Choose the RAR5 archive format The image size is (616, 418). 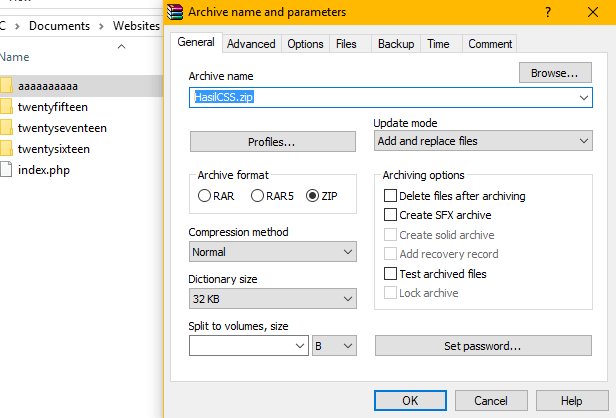(x=257, y=196)
